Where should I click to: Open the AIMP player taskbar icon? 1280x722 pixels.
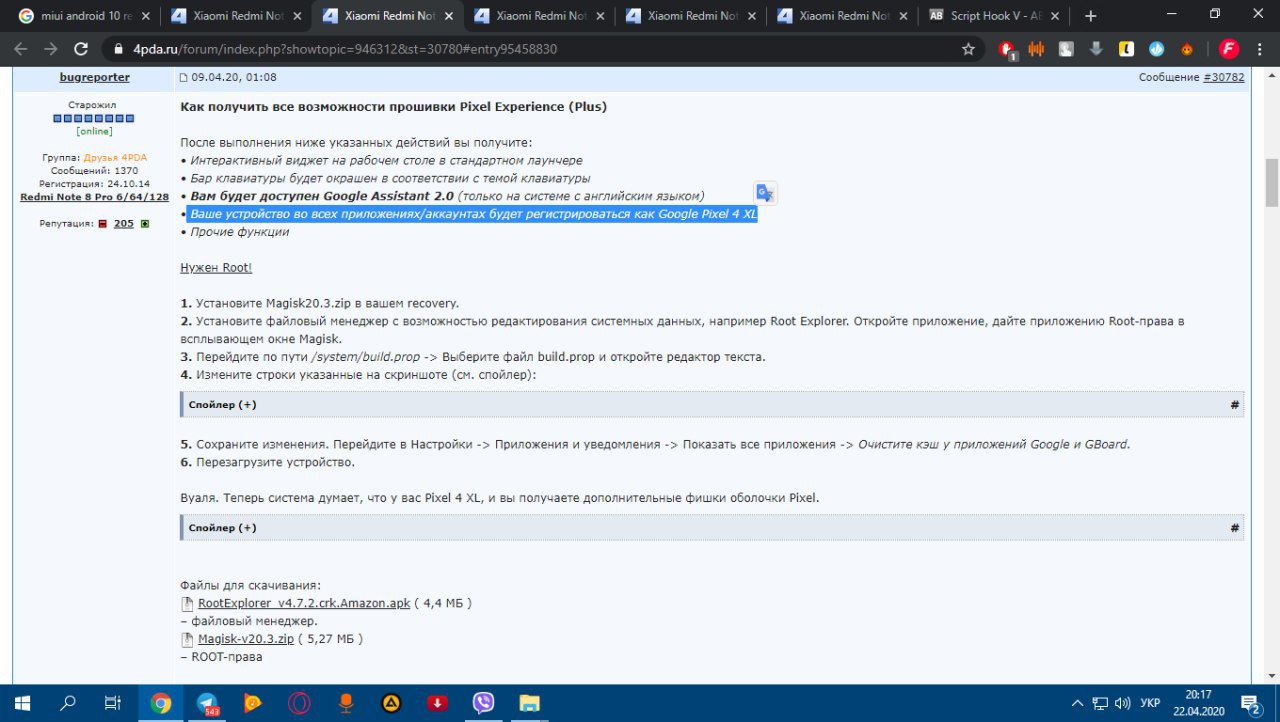pos(391,703)
